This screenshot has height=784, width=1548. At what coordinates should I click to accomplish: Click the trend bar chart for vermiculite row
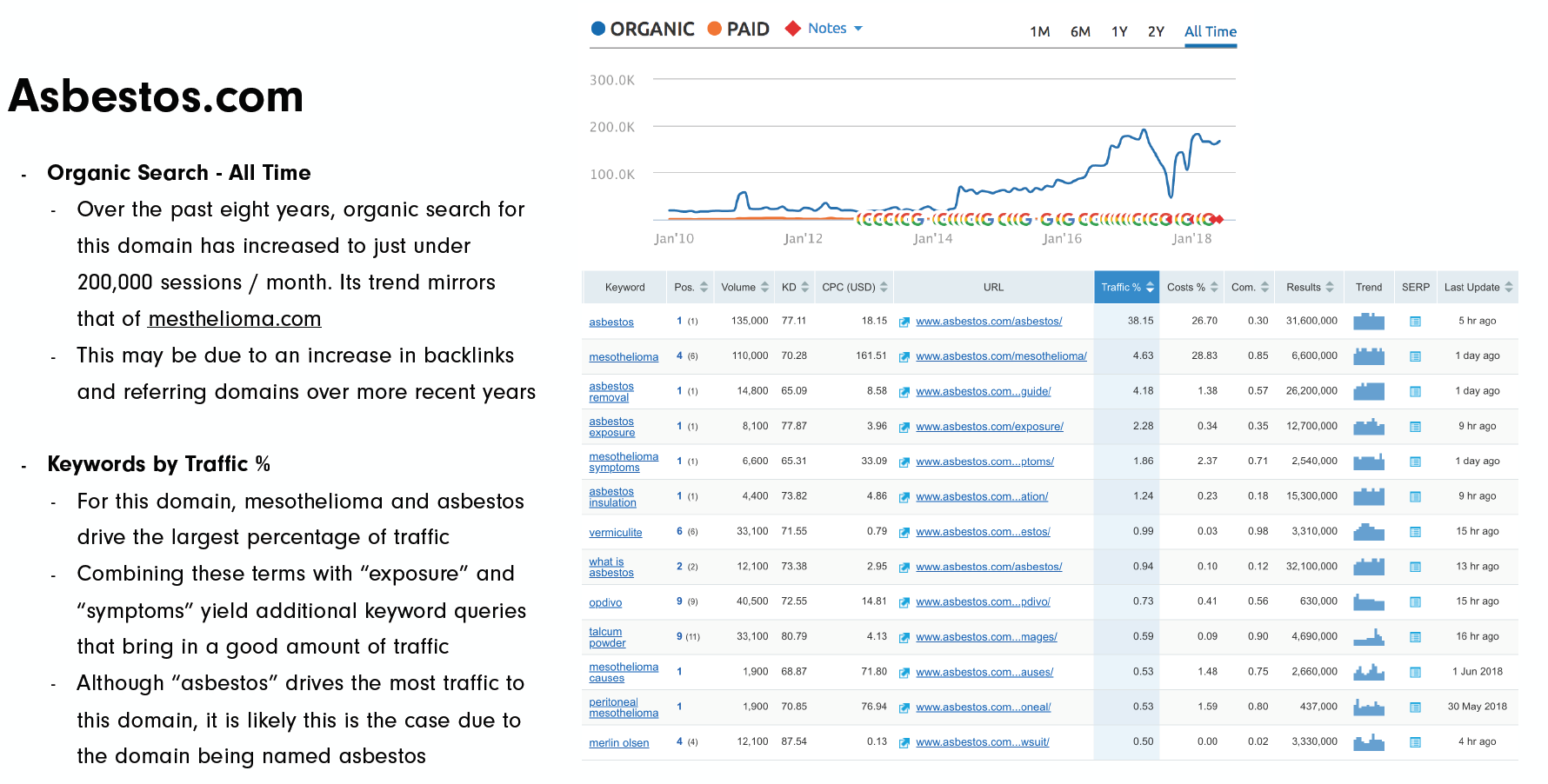pos(1369,532)
